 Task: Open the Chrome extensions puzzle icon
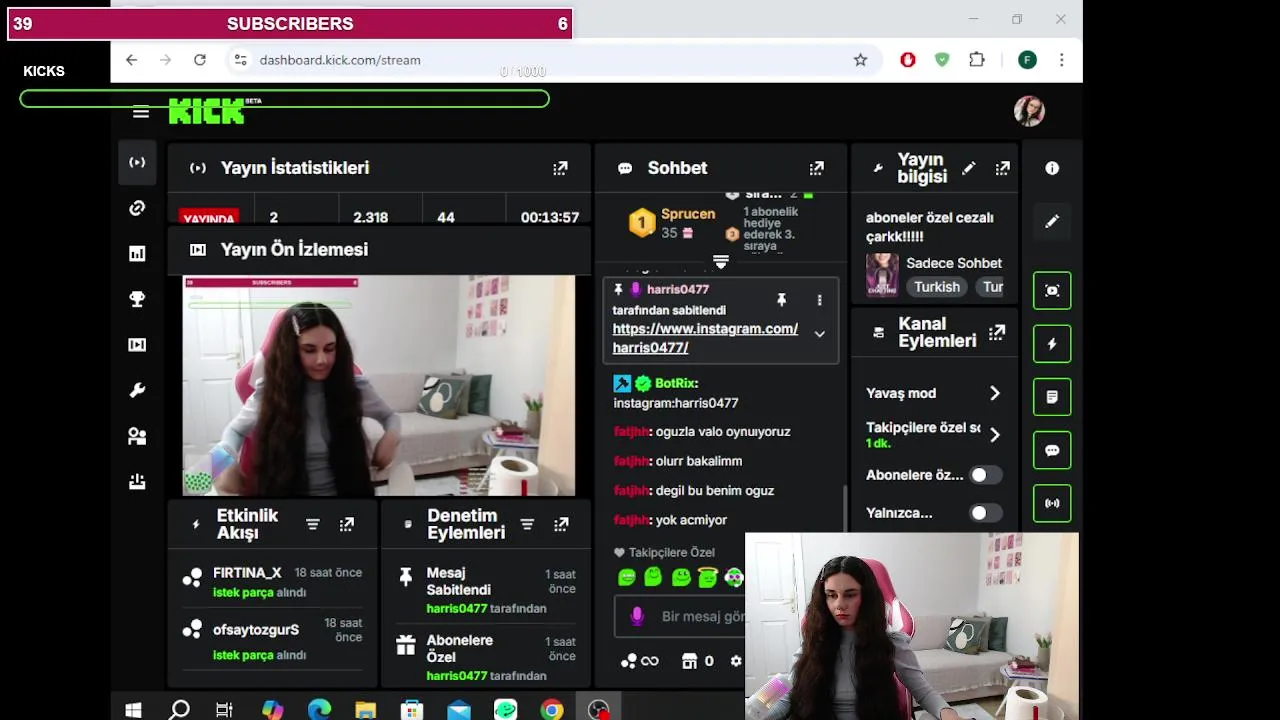977,60
